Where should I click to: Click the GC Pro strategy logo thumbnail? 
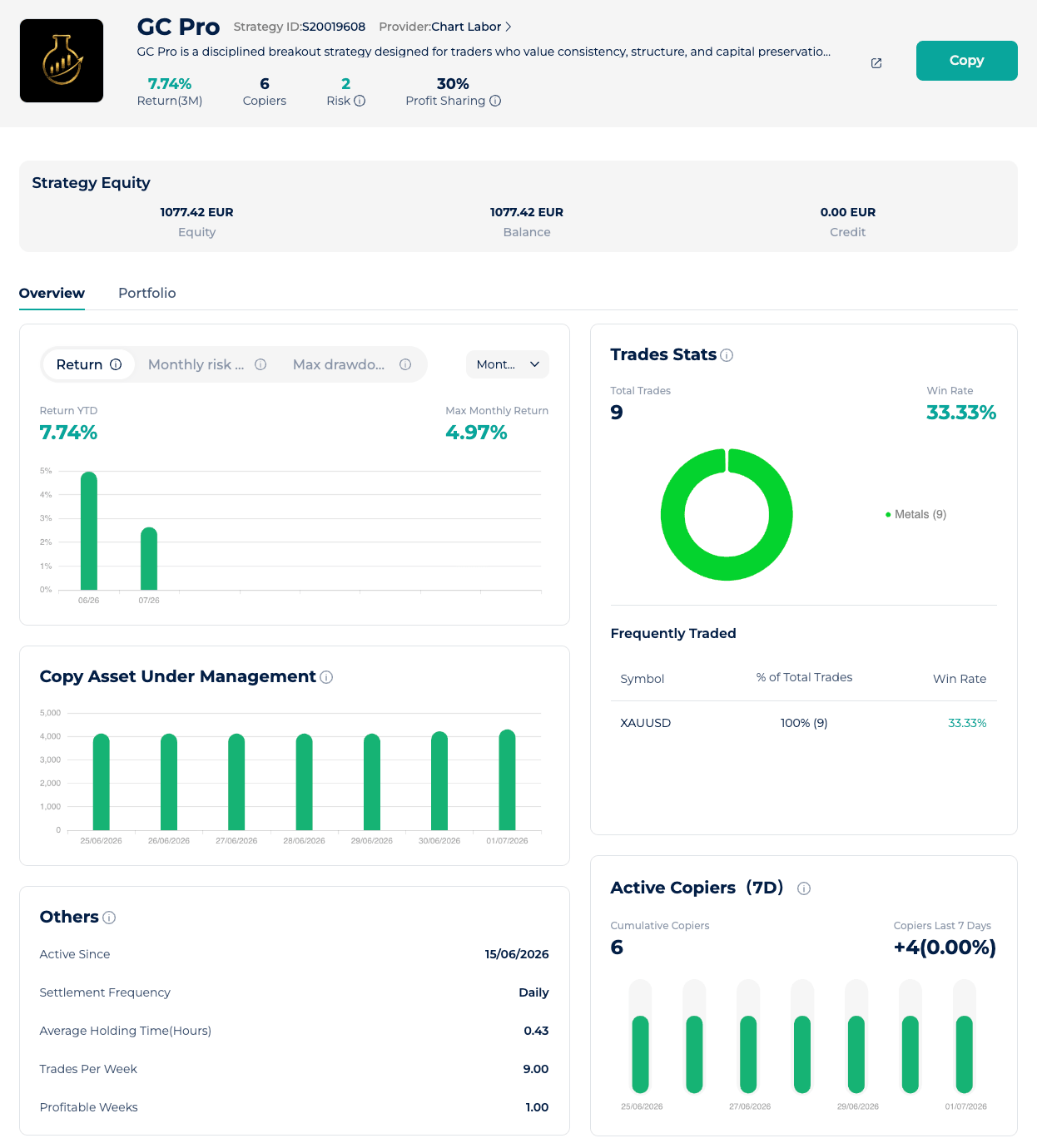62,61
